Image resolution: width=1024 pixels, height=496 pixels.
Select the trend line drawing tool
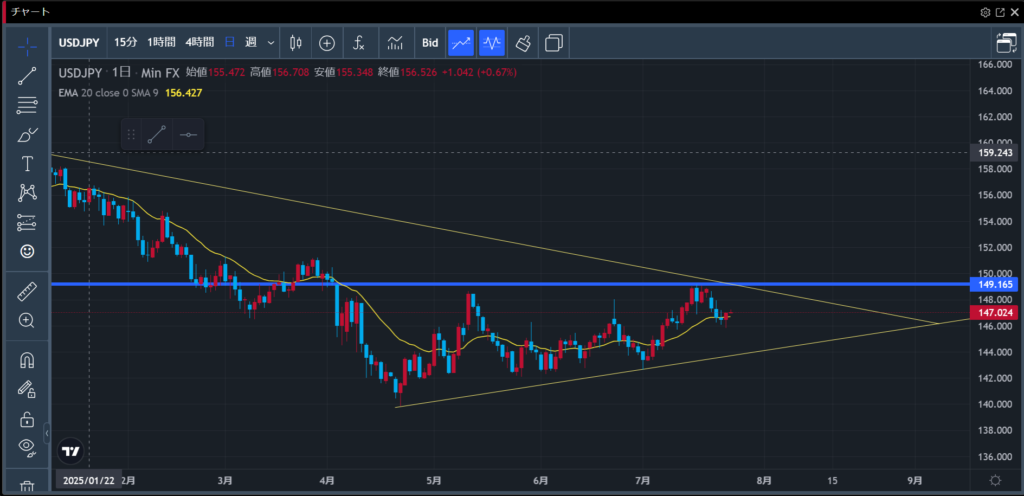[x=27, y=76]
